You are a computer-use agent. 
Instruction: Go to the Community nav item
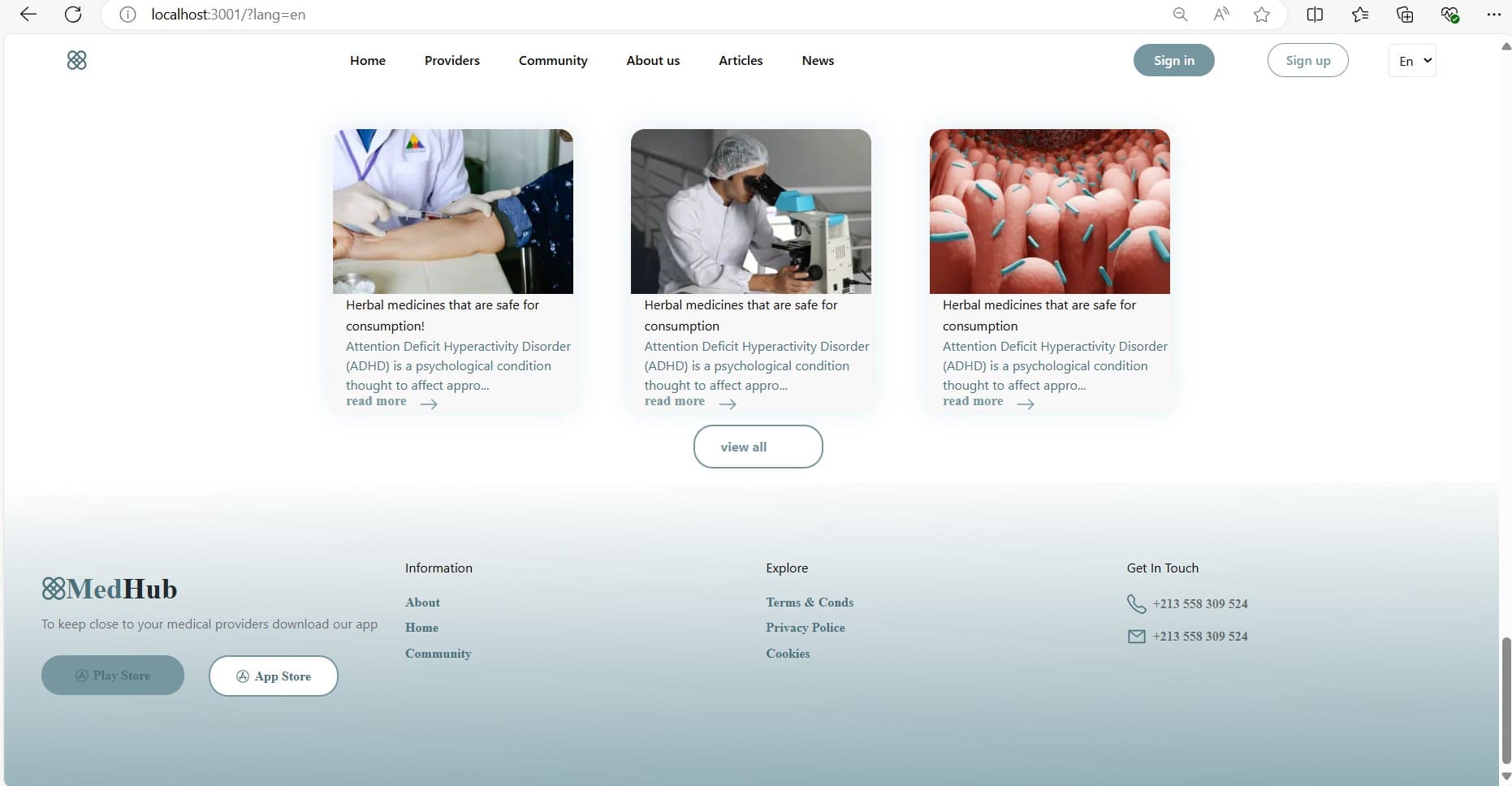click(x=552, y=61)
